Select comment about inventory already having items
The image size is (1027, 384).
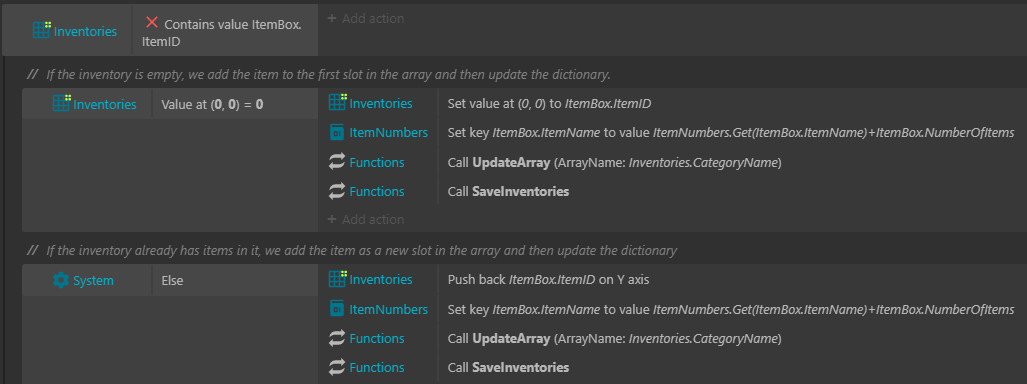[362, 250]
